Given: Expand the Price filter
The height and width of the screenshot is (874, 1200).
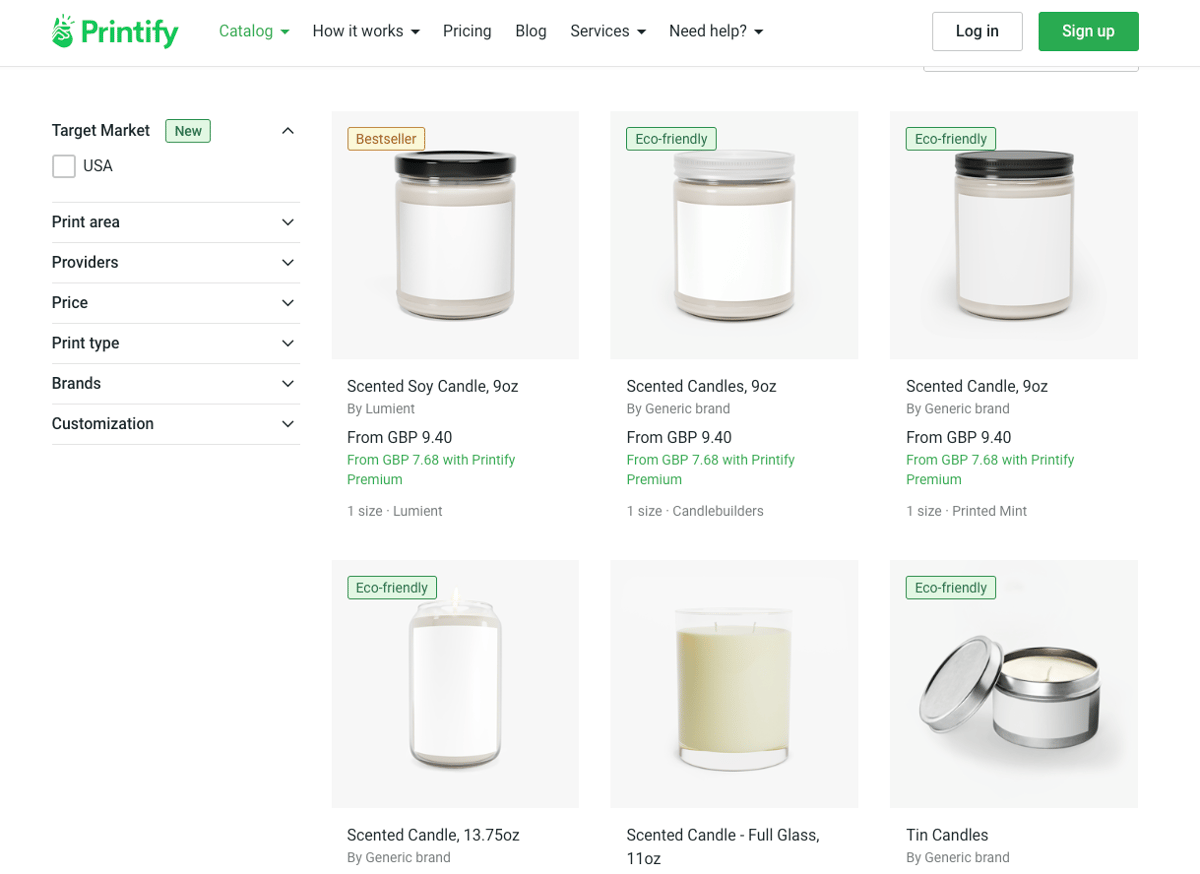Looking at the screenshot, I should (176, 303).
